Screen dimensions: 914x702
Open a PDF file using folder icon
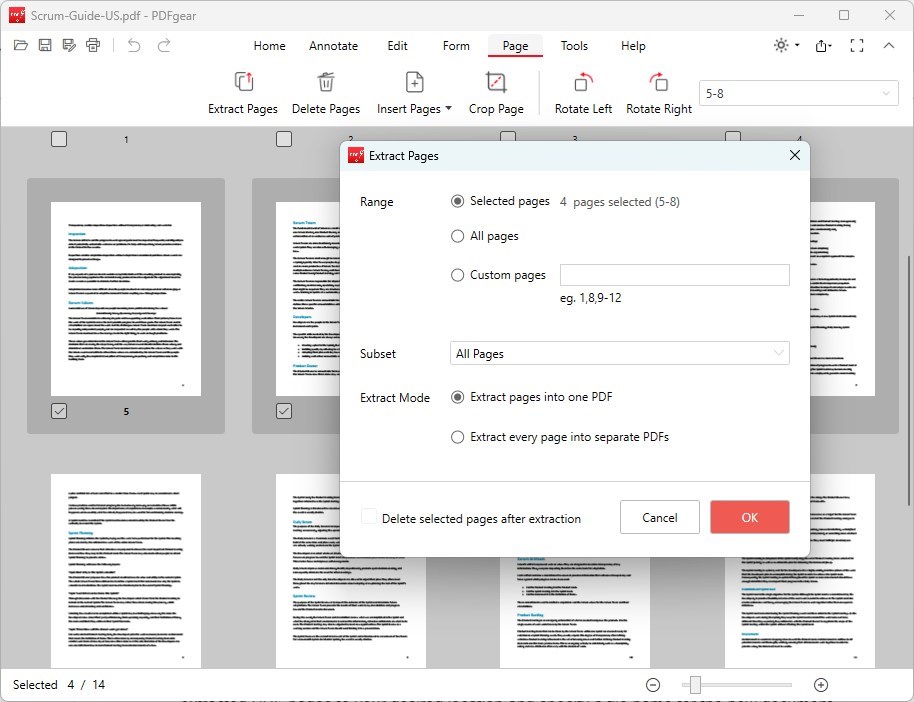coord(20,44)
